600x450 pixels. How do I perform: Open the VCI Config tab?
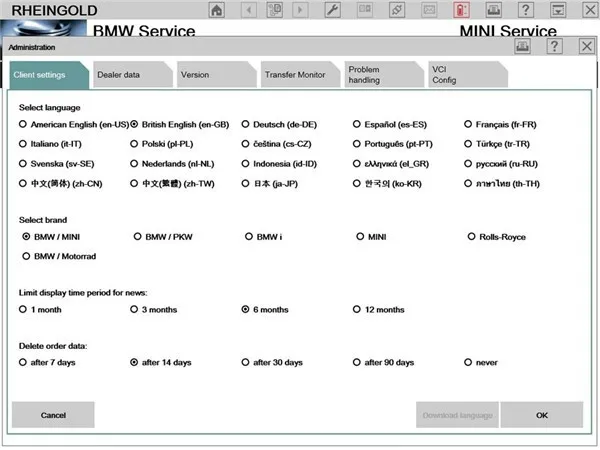click(x=468, y=75)
